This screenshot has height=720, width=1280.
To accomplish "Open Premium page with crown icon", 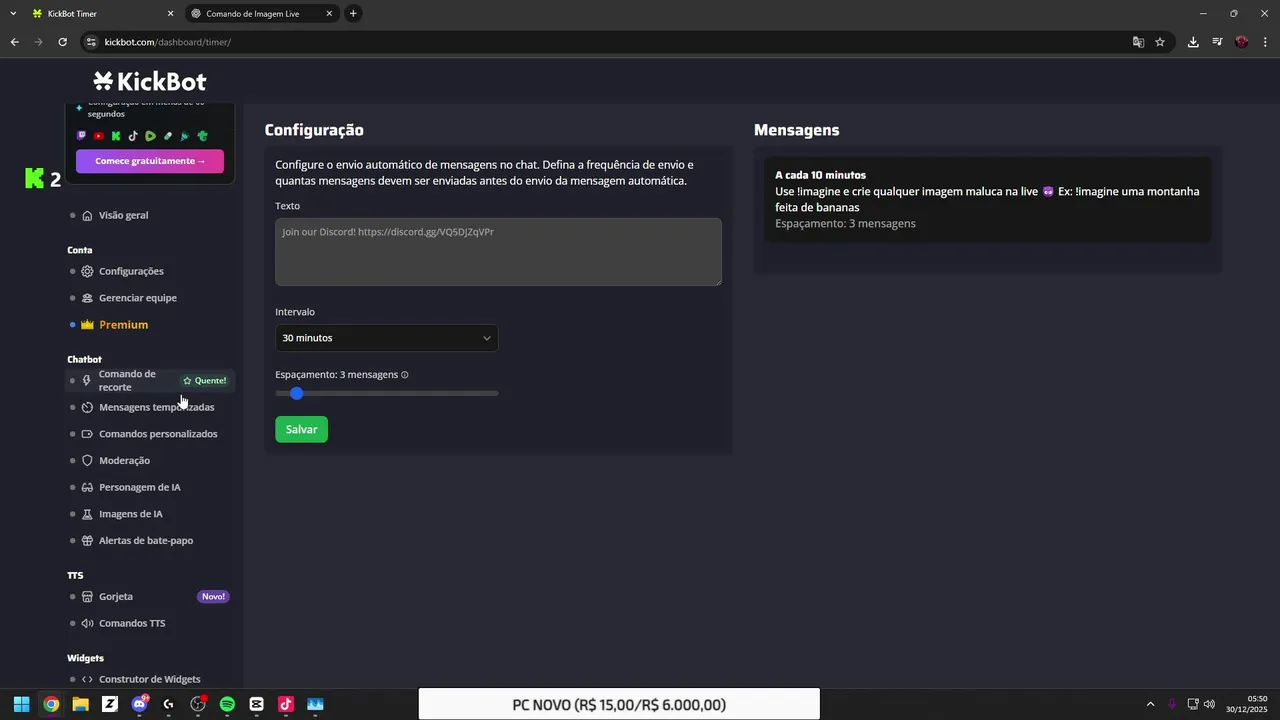I will pos(123,325).
